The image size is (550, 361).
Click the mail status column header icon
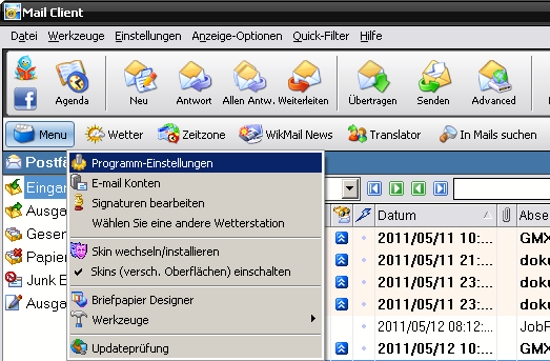[342, 215]
